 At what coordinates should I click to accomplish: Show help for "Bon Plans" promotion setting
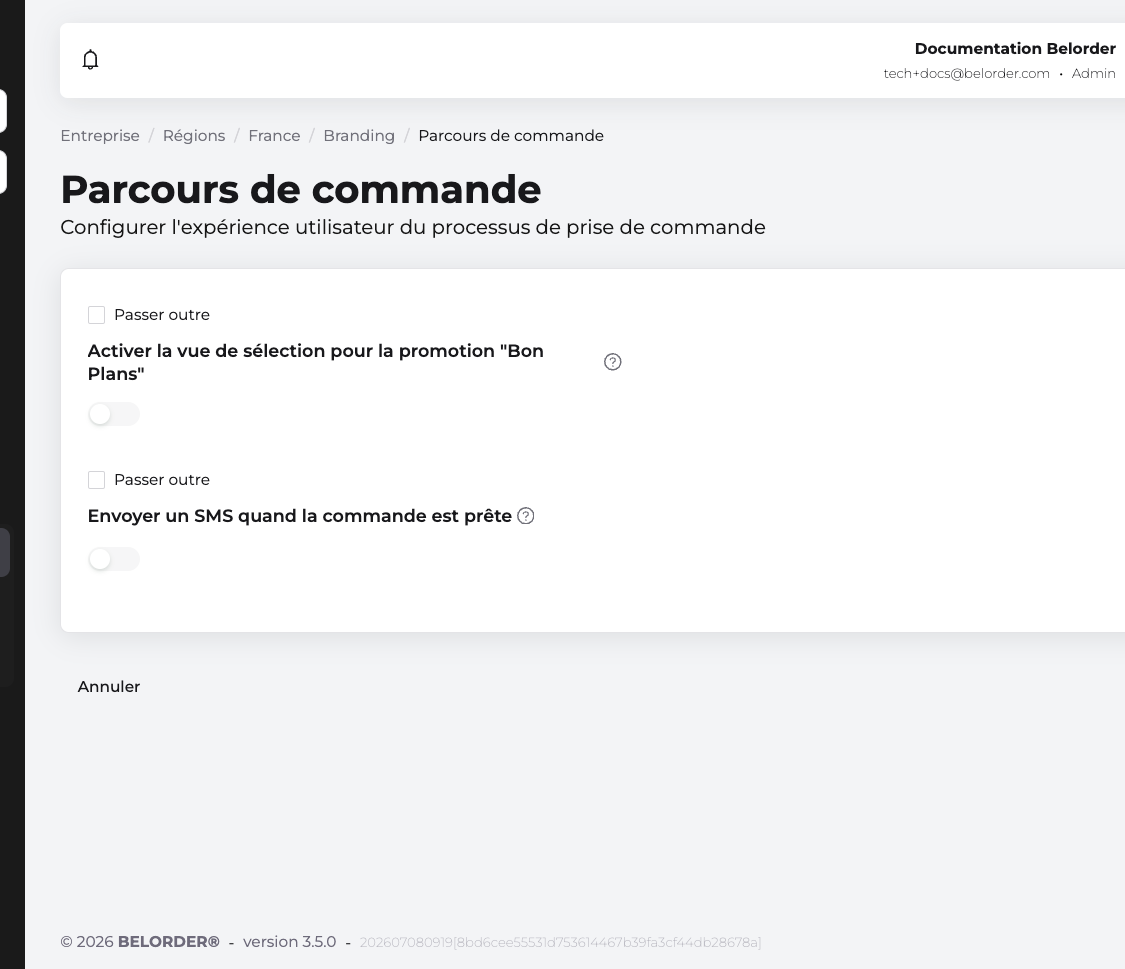[612, 362]
